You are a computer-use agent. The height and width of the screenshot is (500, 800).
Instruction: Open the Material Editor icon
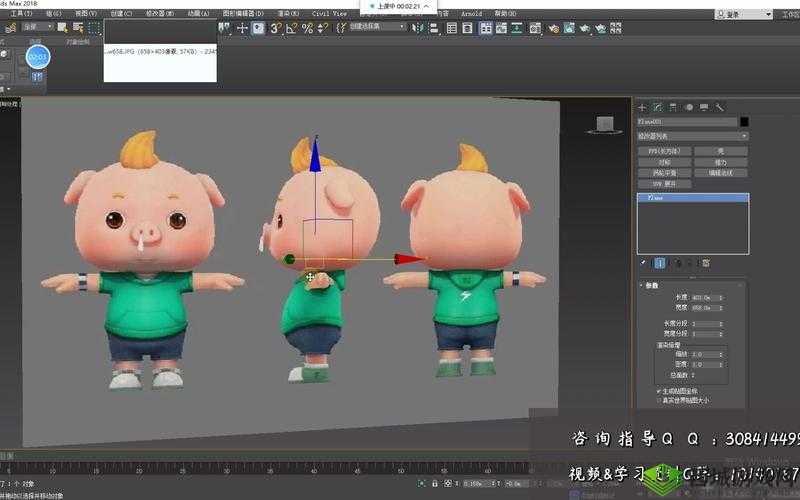tap(534, 28)
